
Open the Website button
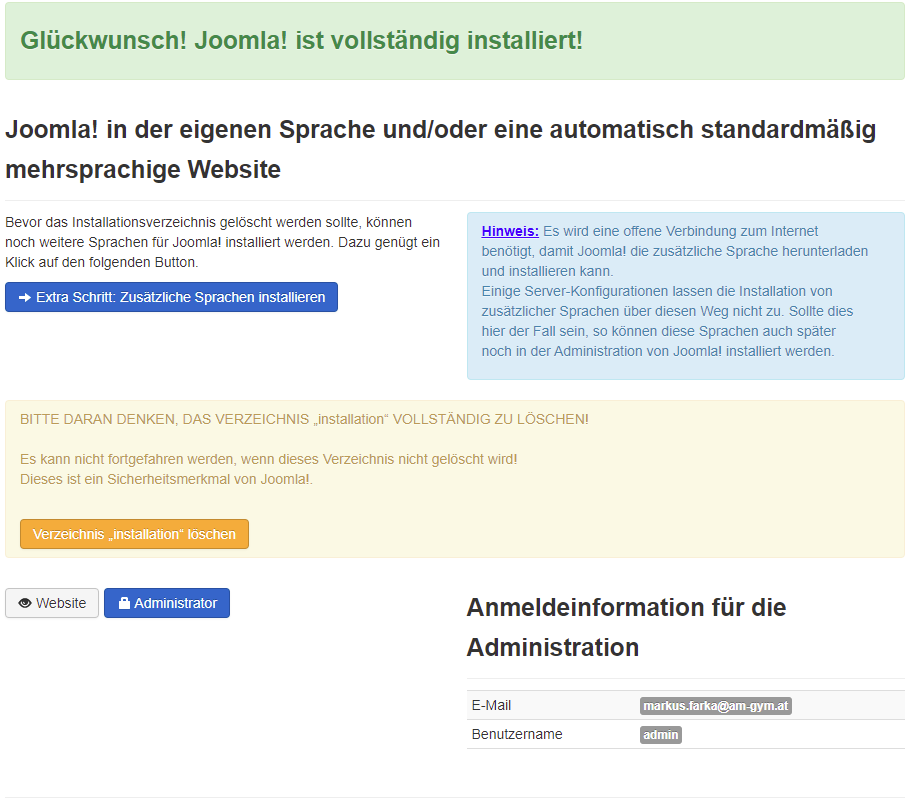coord(52,603)
